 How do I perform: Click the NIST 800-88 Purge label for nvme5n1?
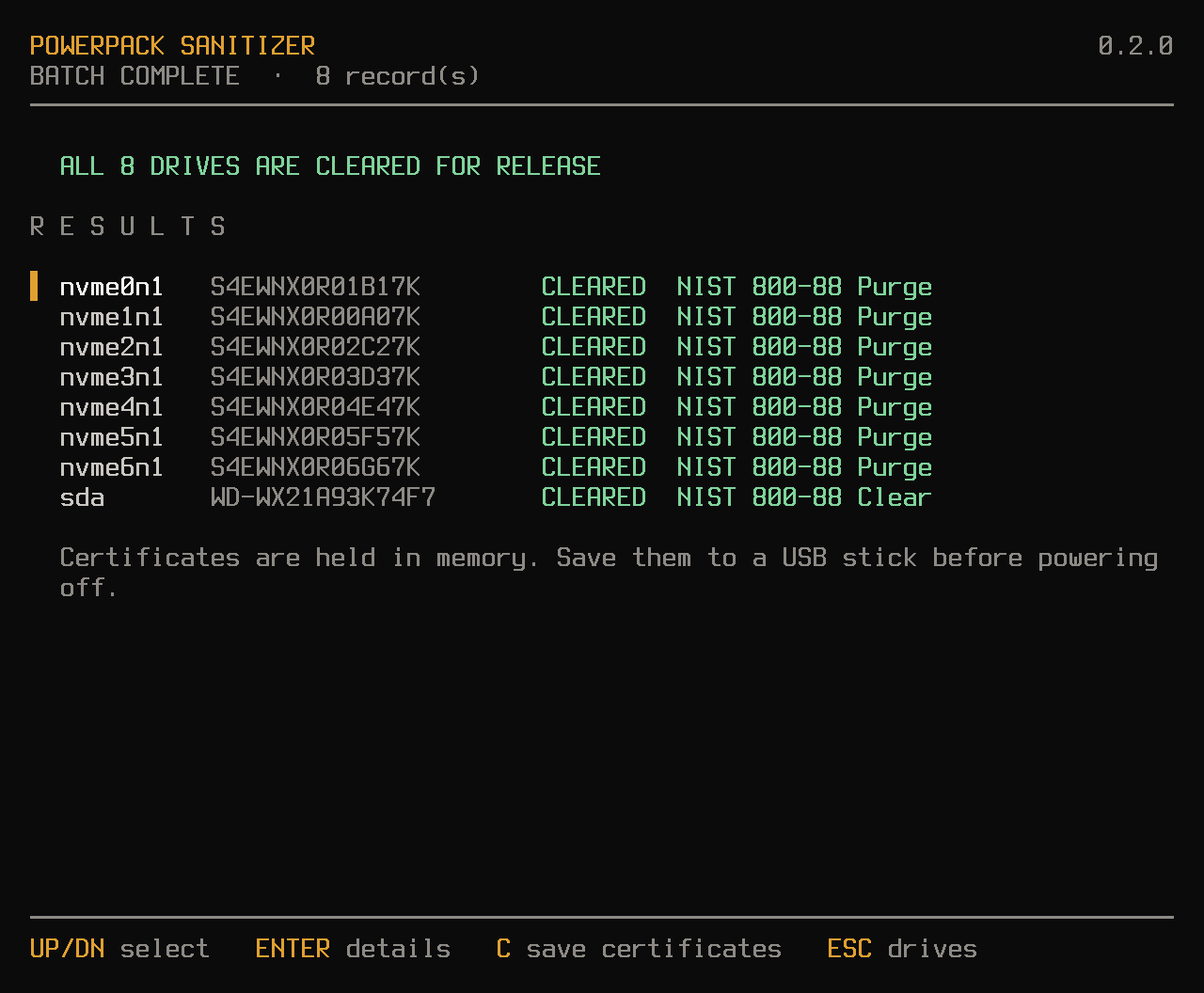[804, 437]
